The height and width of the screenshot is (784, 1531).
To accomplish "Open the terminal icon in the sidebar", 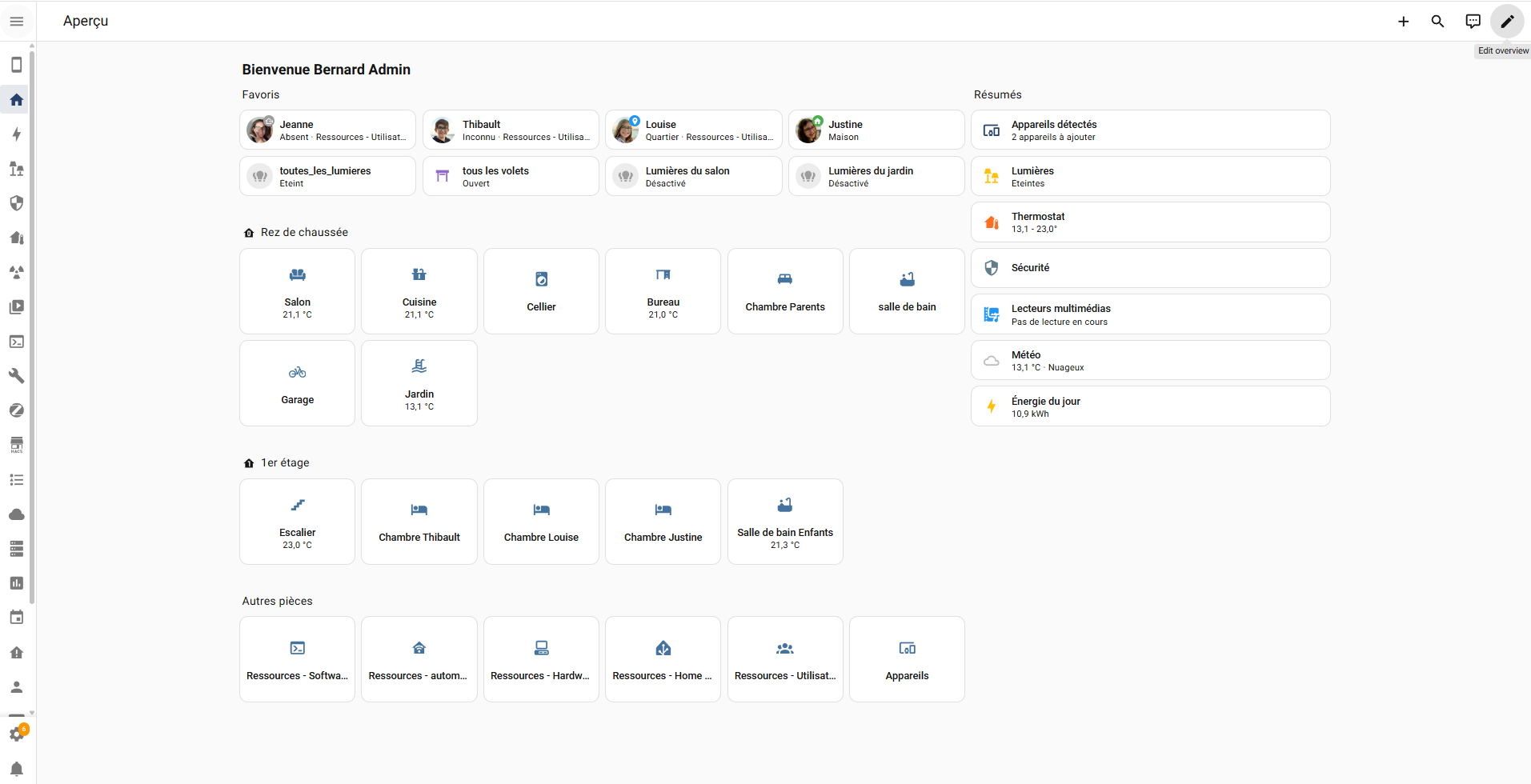I will coord(17,342).
